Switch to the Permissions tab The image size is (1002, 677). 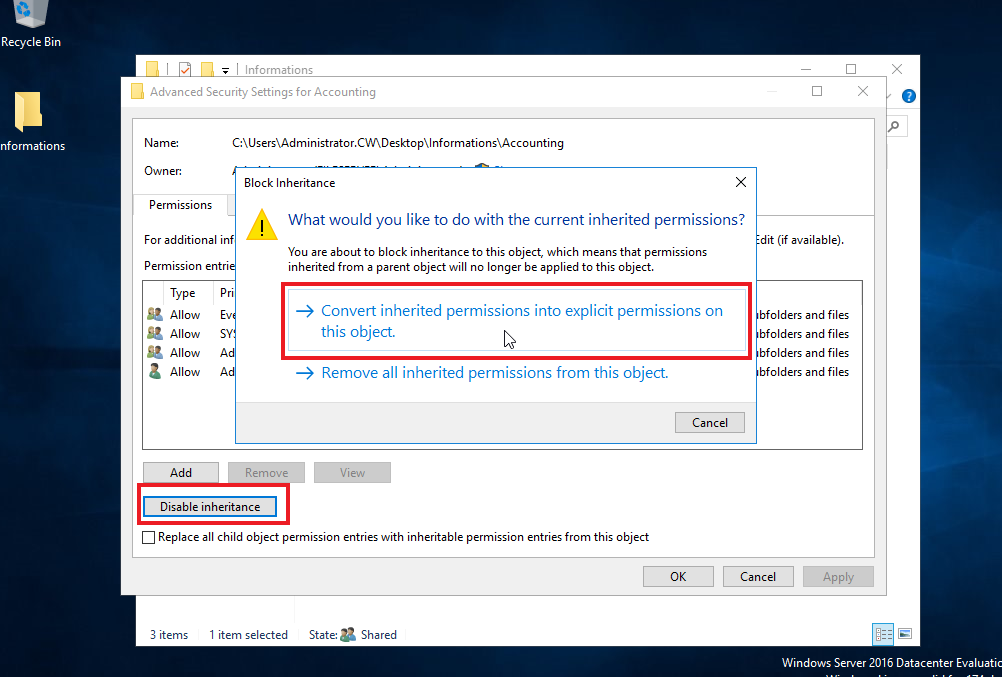pos(180,205)
